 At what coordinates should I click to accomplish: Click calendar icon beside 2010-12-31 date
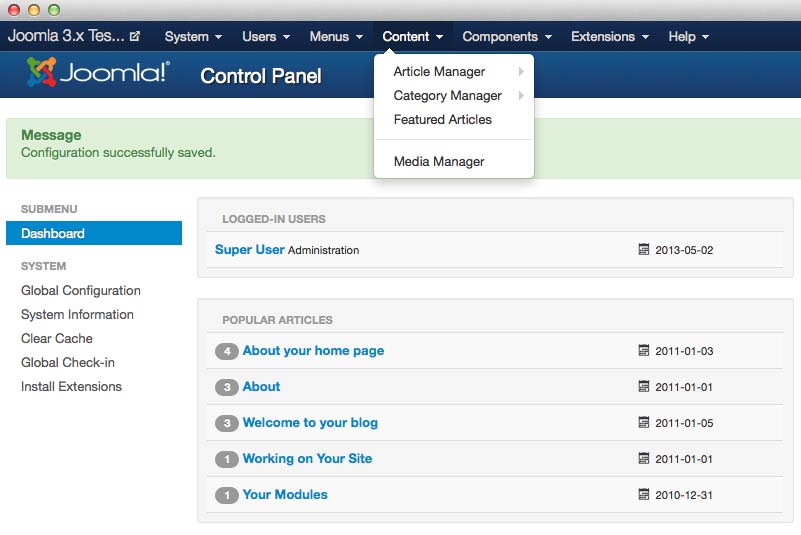tap(644, 495)
